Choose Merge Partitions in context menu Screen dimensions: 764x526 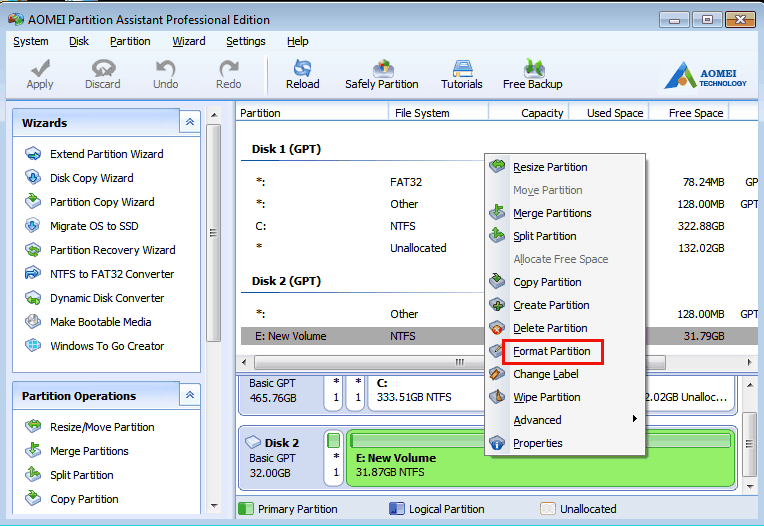565,213
